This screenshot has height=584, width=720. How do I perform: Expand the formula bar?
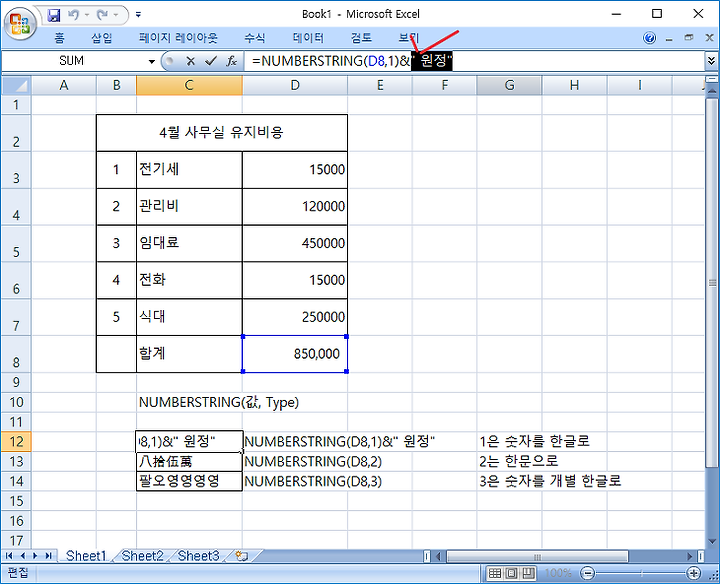(x=711, y=61)
